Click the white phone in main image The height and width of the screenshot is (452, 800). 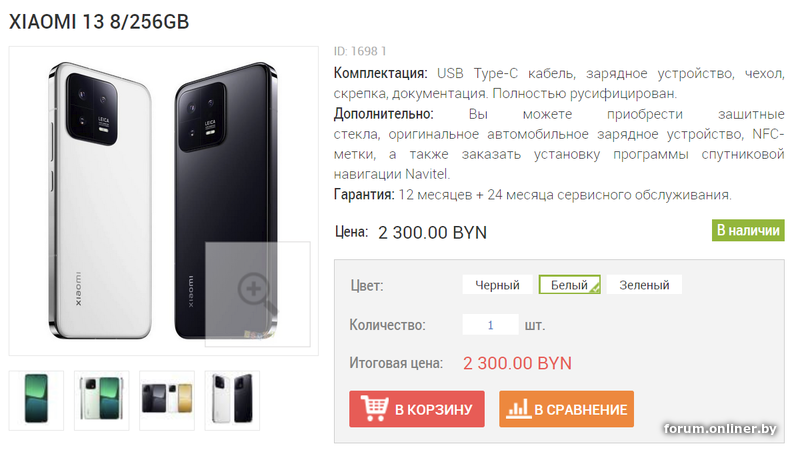click(101, 201)
